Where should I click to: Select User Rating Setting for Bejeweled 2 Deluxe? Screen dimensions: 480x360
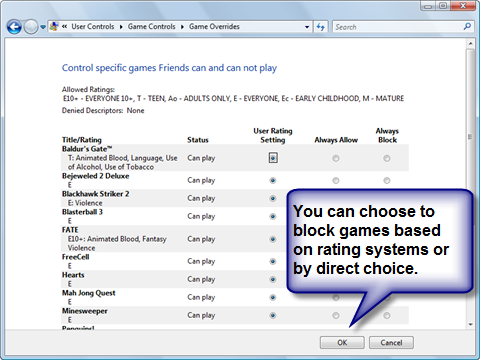pos(273,180)
